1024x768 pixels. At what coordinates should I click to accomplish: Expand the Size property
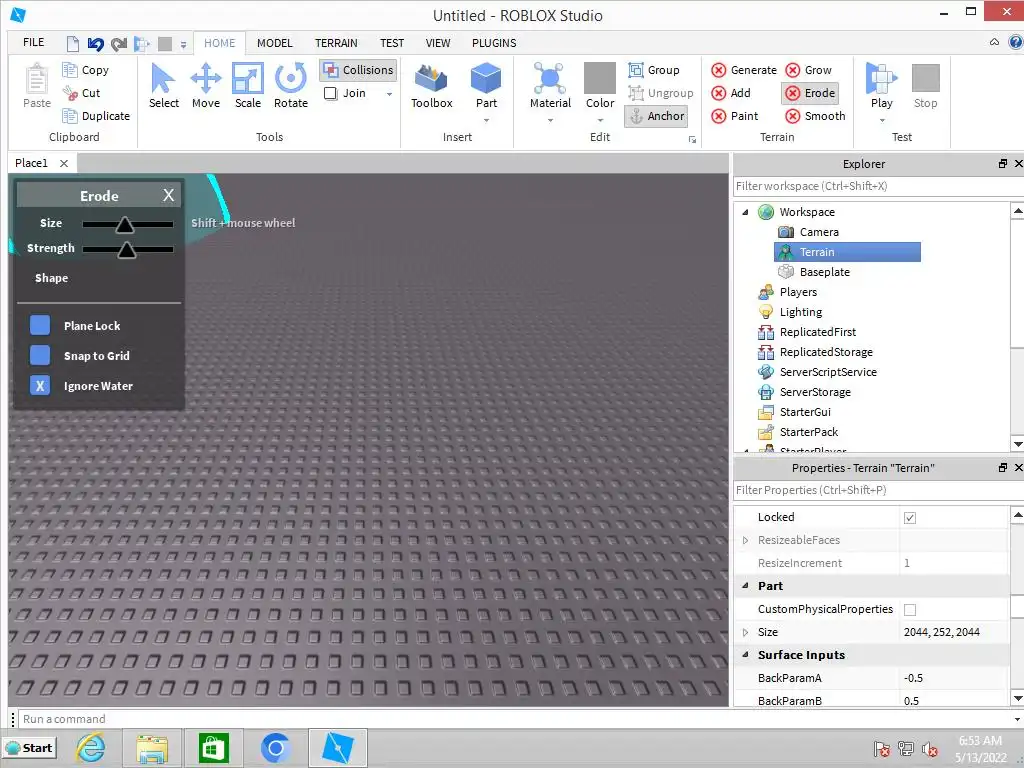click(x=745, y=632)
